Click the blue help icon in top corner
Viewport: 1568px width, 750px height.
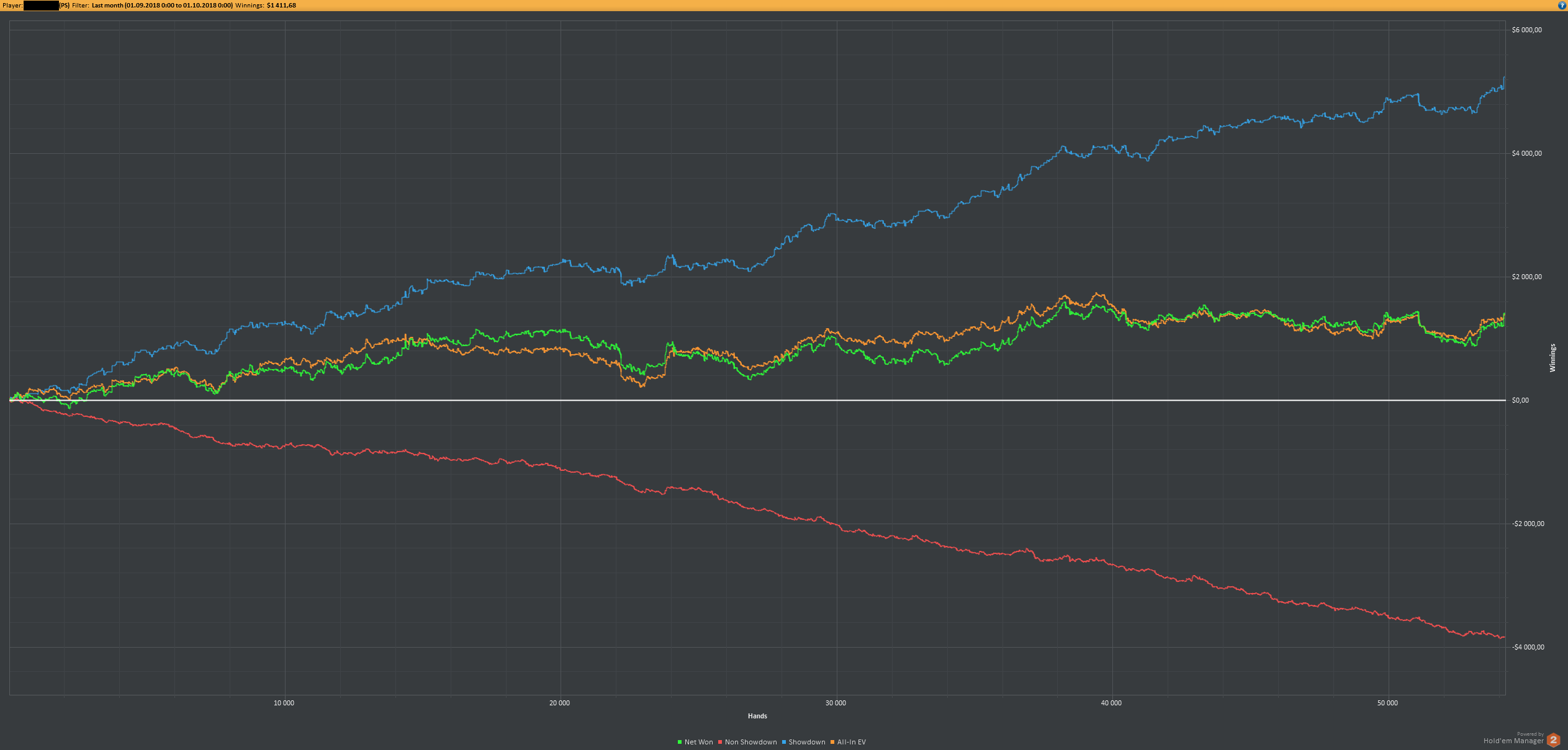coord(1562,5)
